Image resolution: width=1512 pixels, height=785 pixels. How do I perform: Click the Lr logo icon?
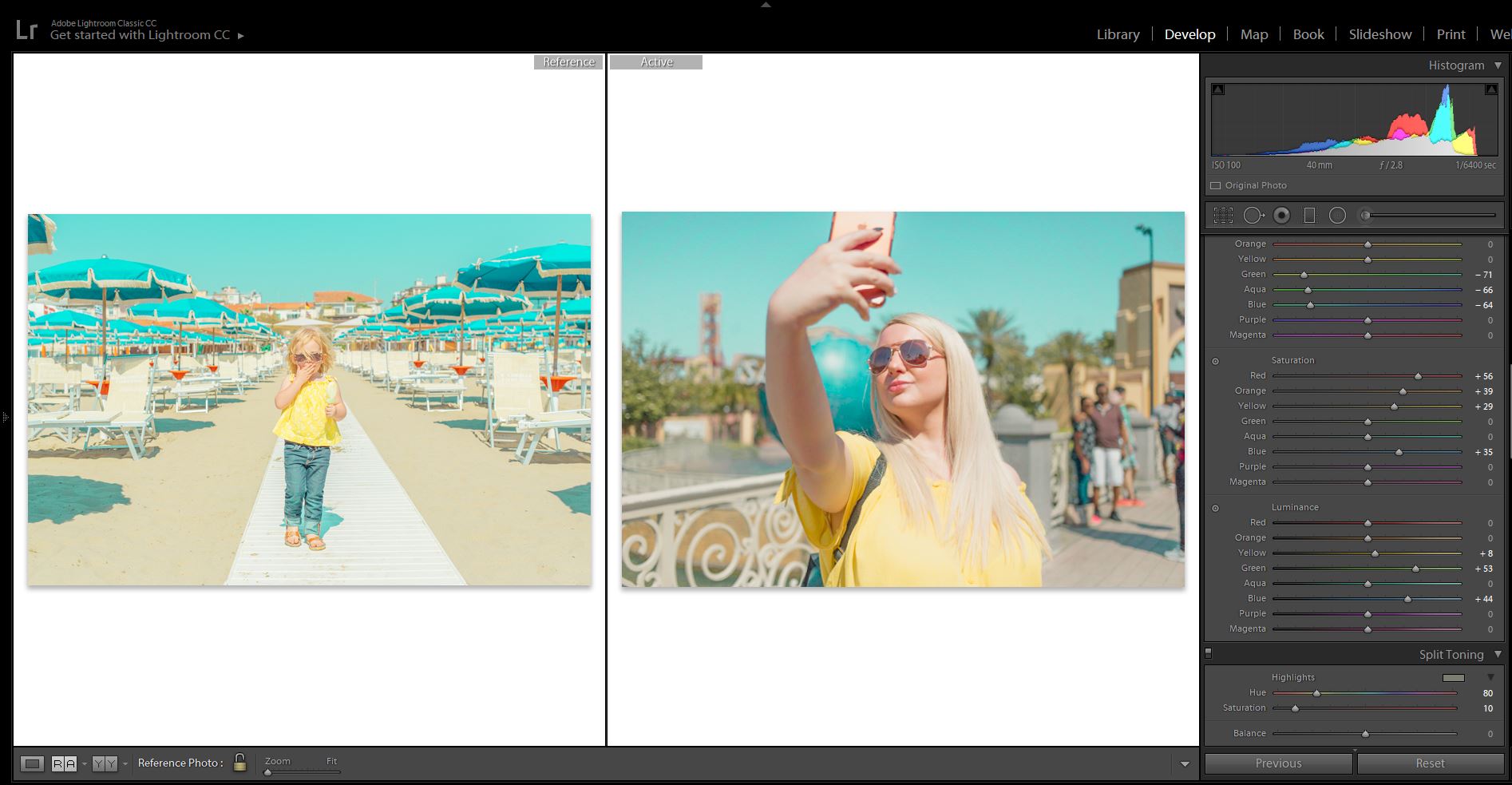[26, 30]
